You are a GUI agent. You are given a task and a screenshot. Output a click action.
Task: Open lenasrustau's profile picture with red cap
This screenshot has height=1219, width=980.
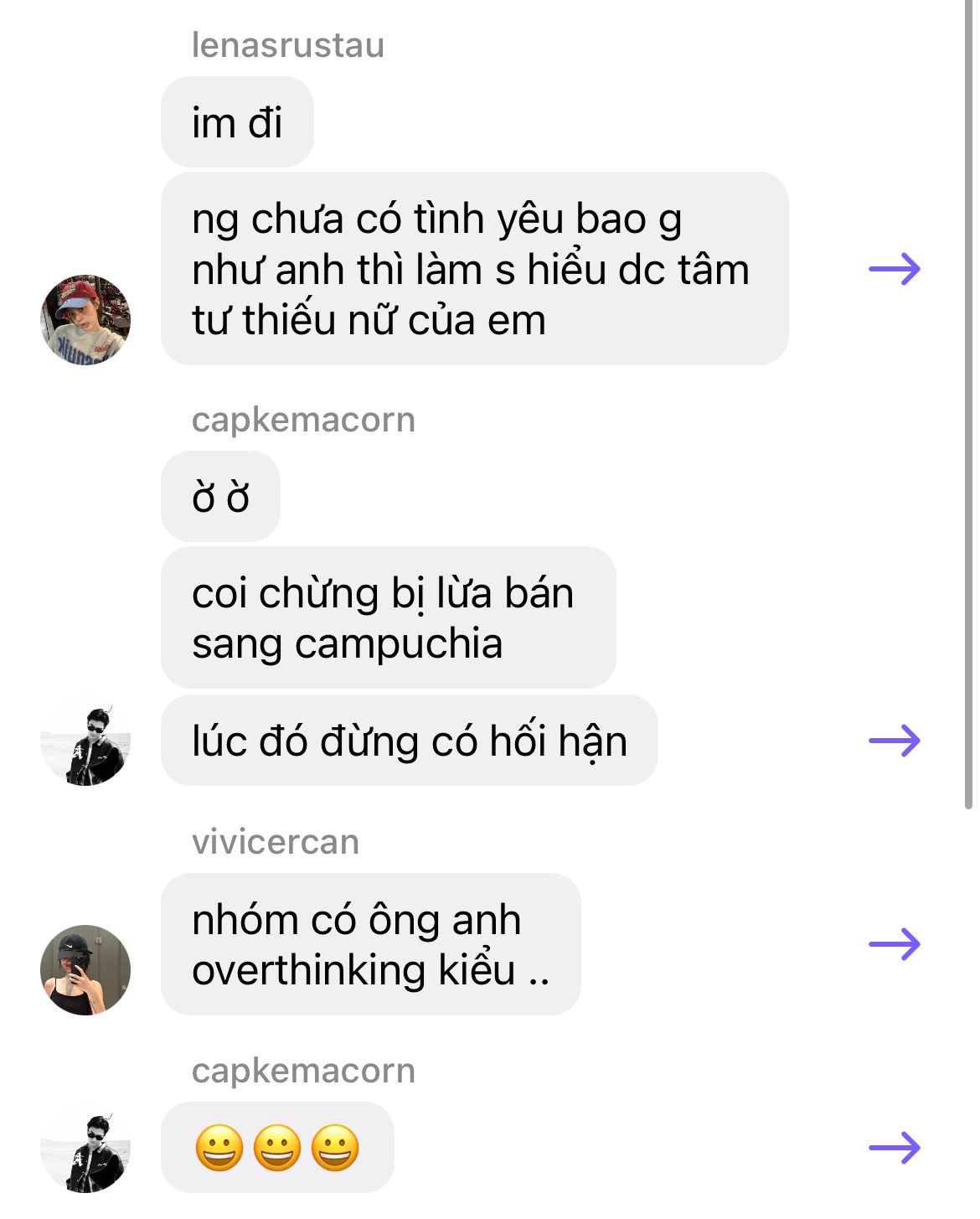[x=85, y=320]
